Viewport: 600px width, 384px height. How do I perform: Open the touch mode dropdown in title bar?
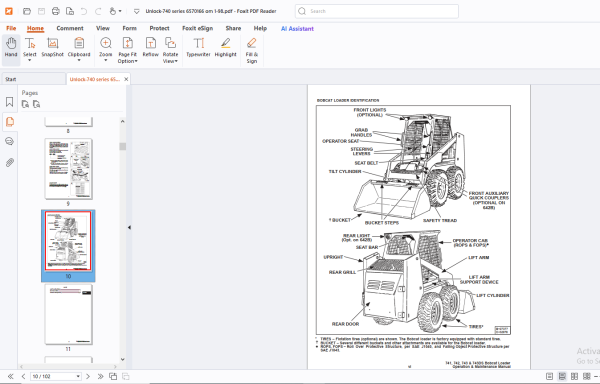(x=120, y=11)
